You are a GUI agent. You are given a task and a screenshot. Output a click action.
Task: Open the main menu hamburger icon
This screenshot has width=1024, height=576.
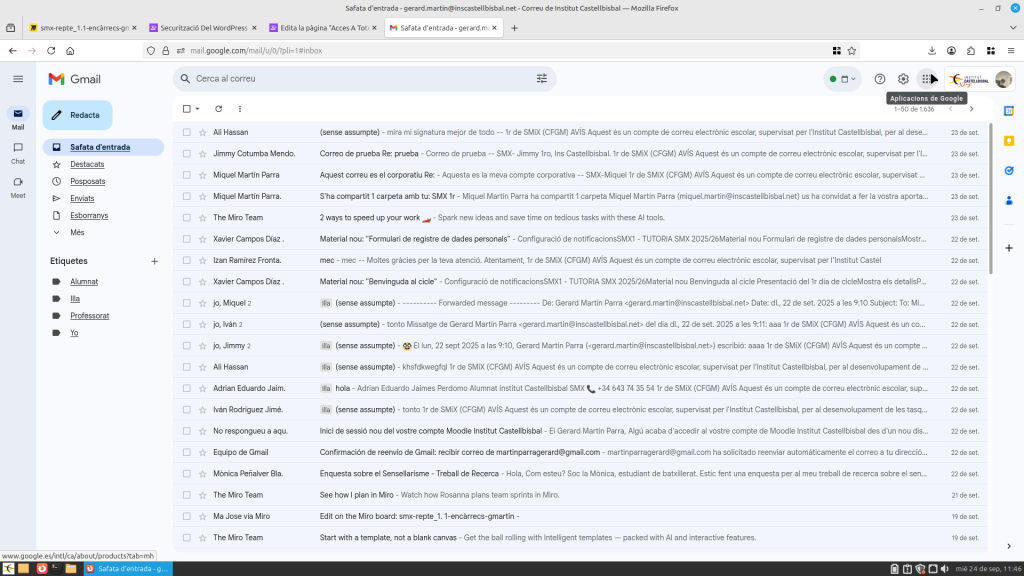(x=18, y=79)
